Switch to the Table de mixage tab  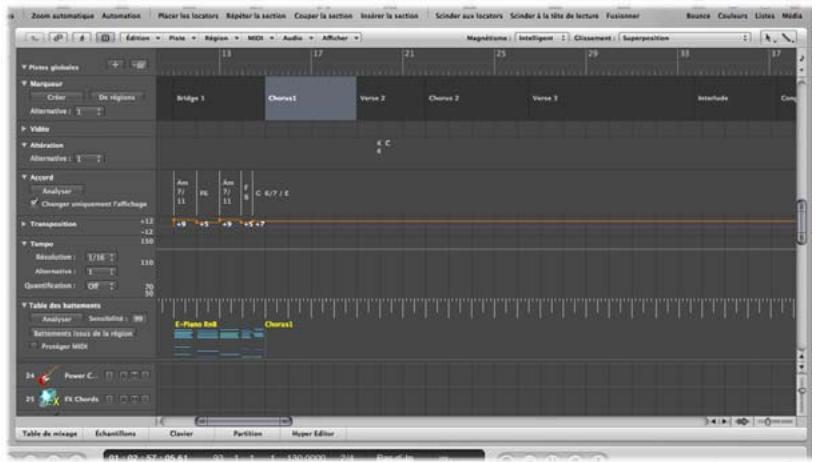coord(49,433)
